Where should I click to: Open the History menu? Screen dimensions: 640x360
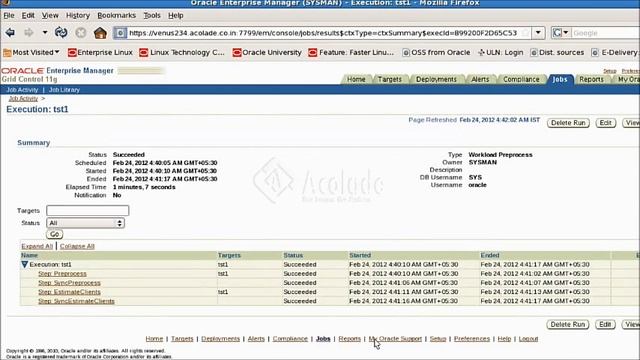click(78, 16)
